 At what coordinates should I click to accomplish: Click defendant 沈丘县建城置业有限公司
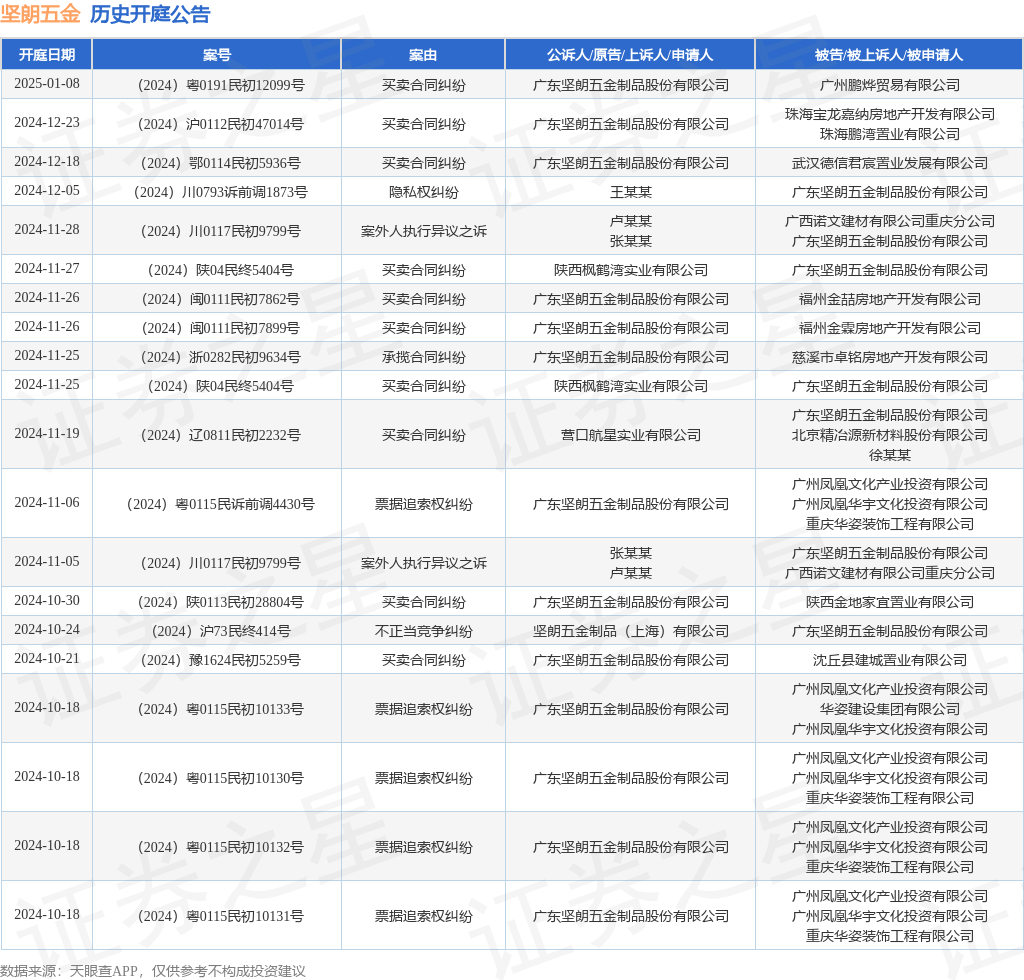tap(889, 660)
